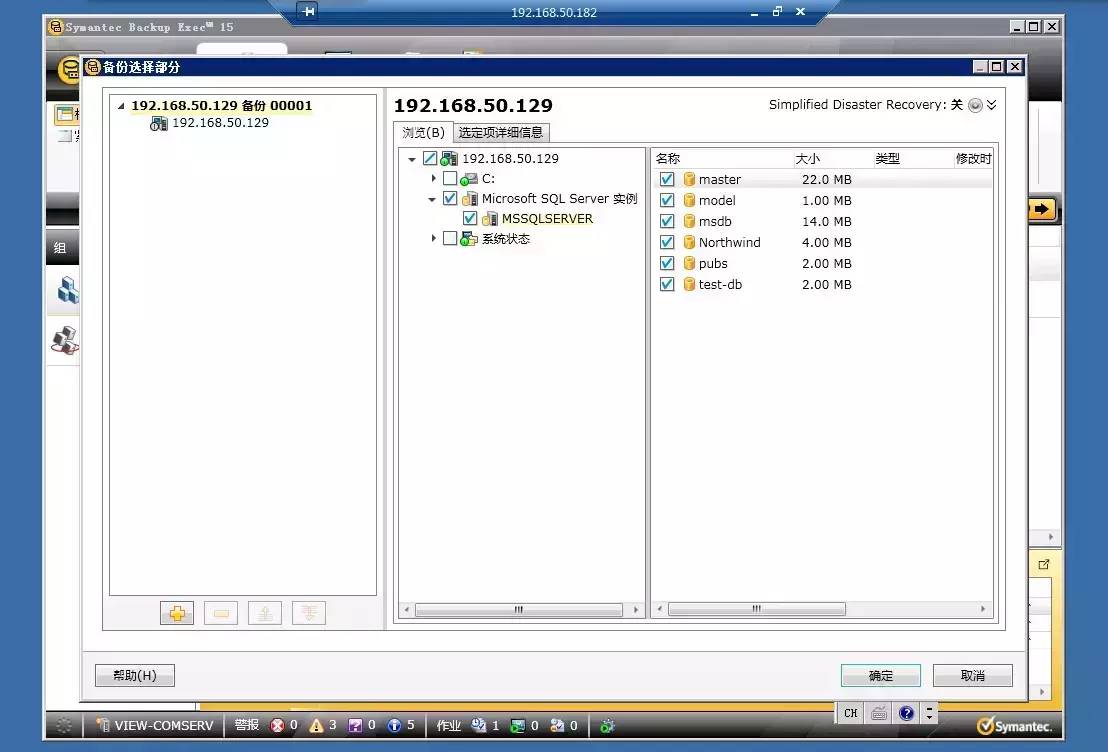Click the database list horizontal scrollbar thumb

pos(757,609)
